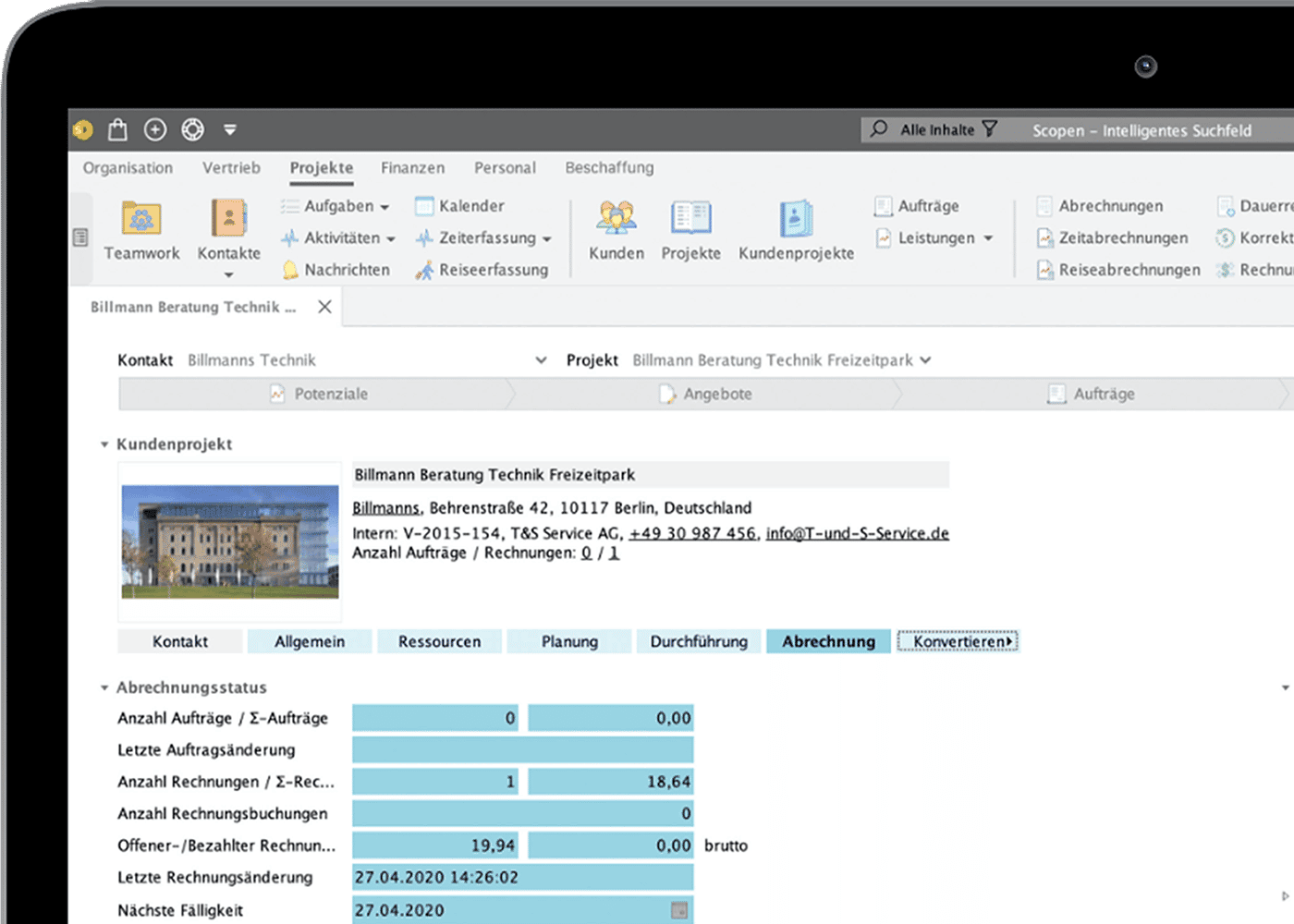Image resolution: width=1294 pixels, height=924 pixels.
Task: Open the Projekt Freizeitpark dropdown
Action: [925, 360]
